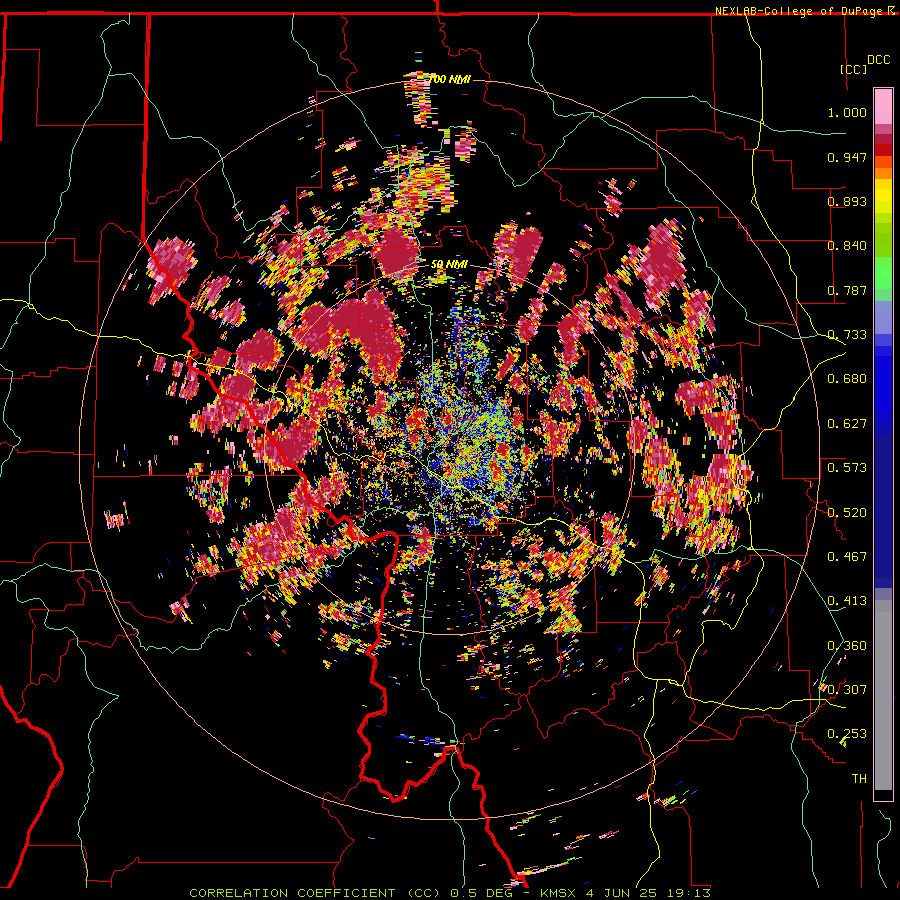
Task: Click the 0.787 scale value
Action: [x=847, y=290]
